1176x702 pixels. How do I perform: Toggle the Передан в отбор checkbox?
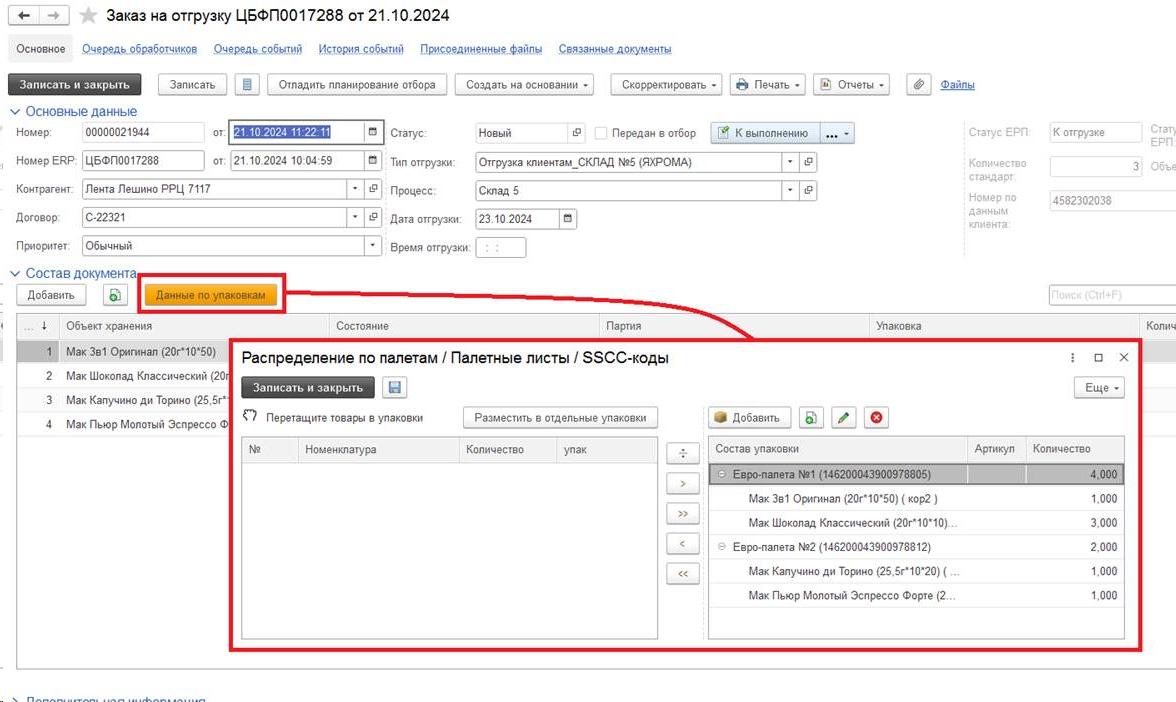tap(601, 133)
